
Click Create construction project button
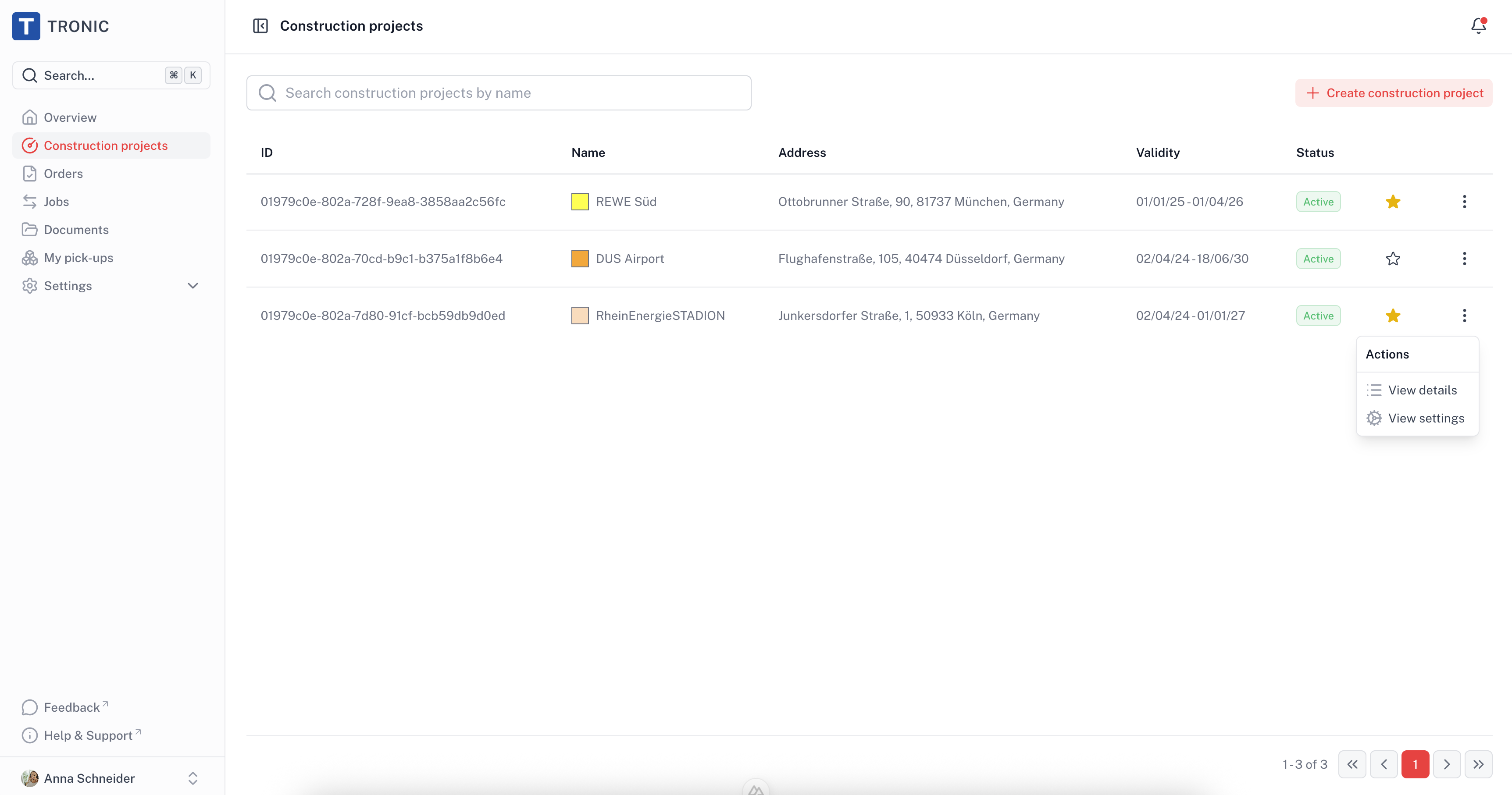(1394, 93)
